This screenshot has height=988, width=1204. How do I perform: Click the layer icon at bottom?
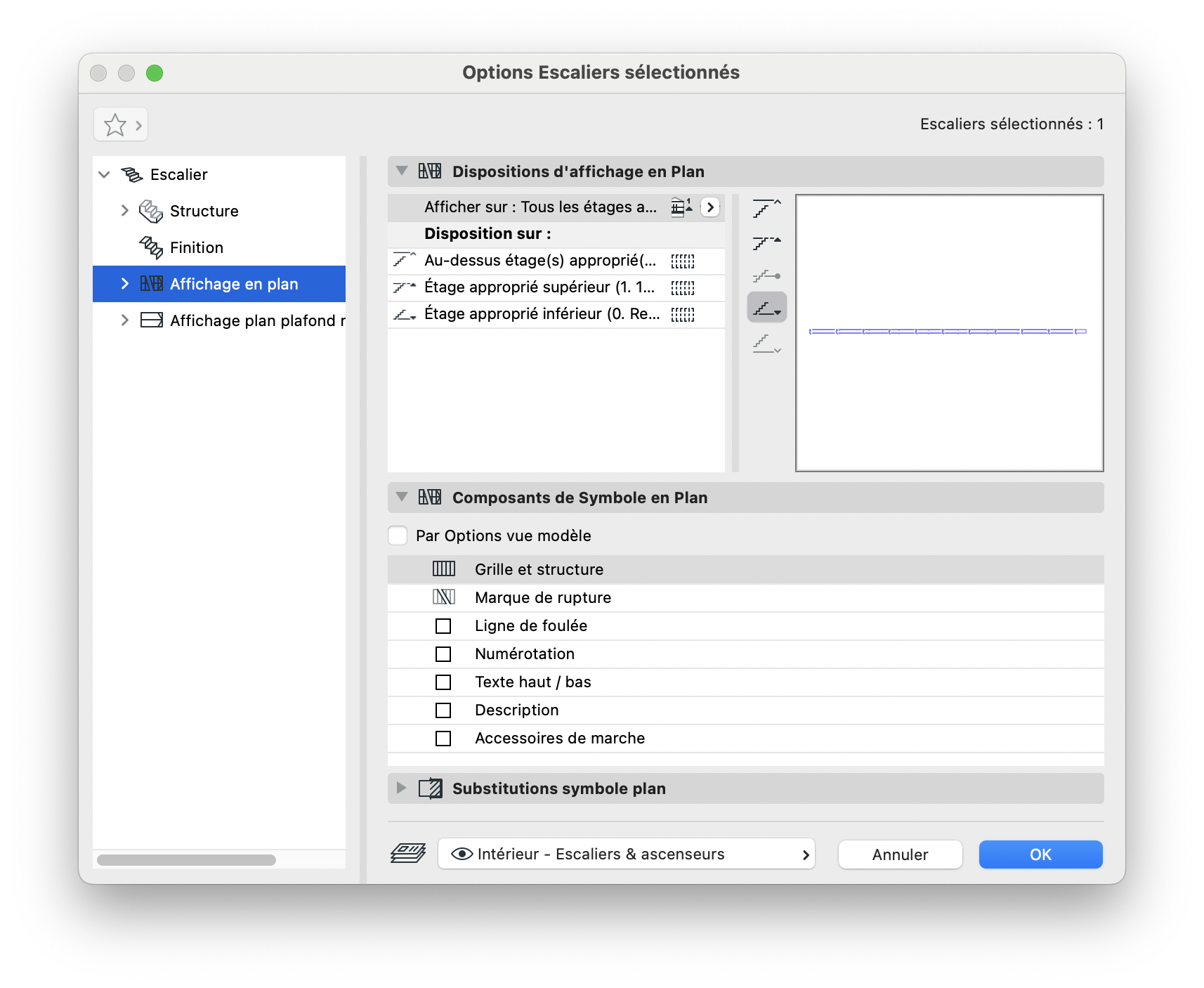(408, 854)
